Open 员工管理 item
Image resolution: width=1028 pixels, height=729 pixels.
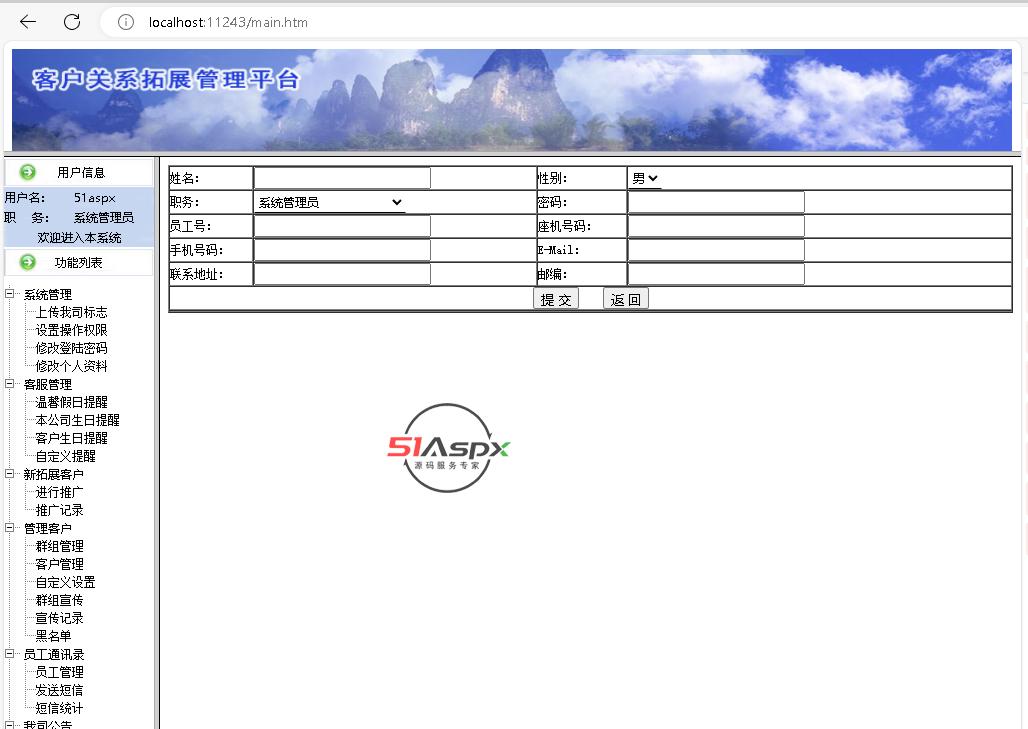60,672
